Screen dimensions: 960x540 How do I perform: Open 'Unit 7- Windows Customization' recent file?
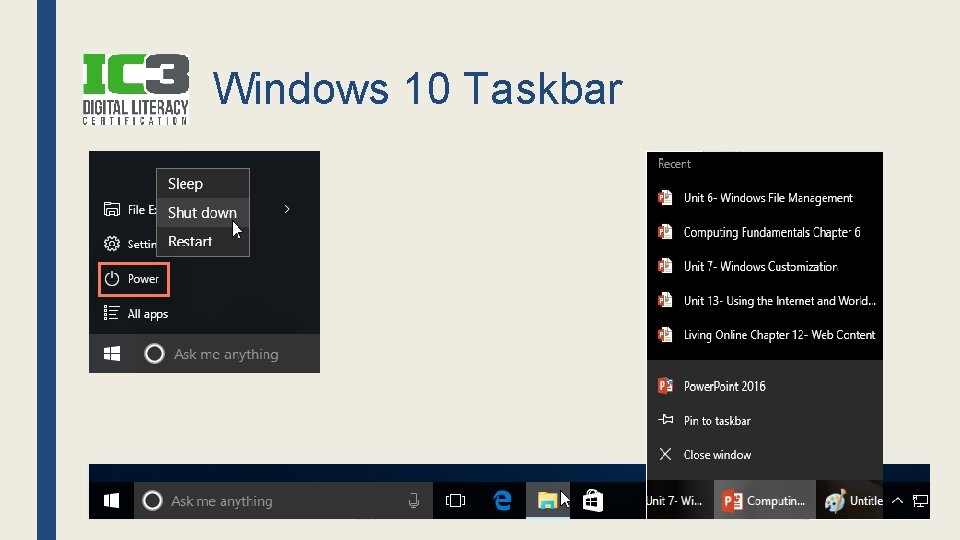(x=765, y=266)
